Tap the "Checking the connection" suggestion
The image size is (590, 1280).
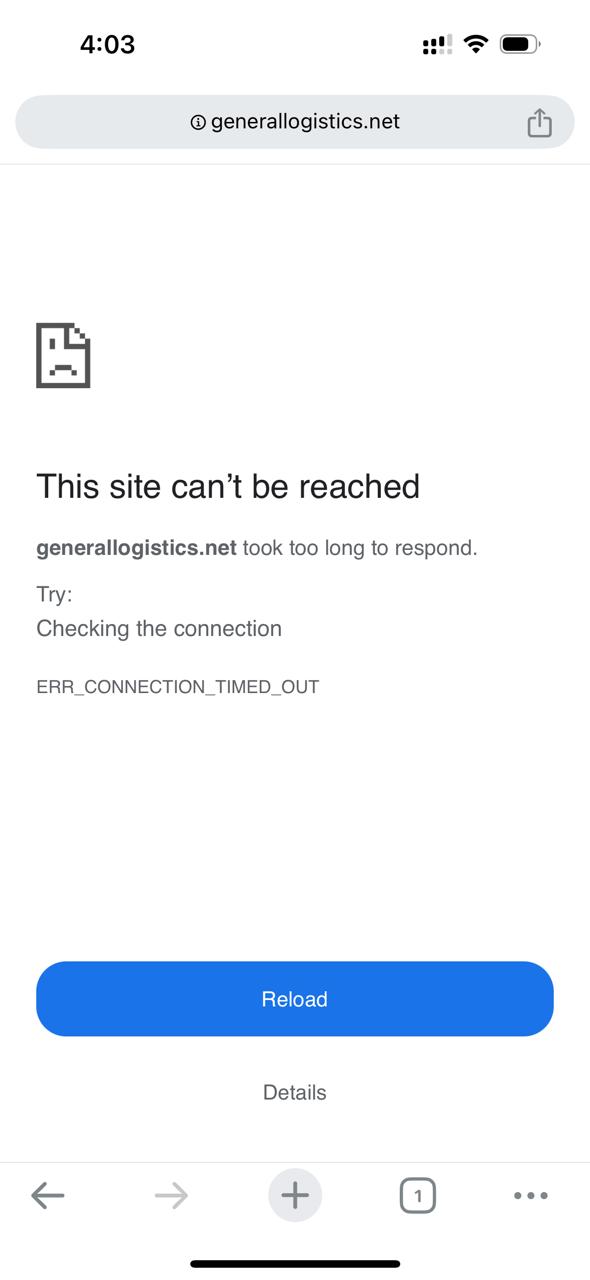coord(159,628)
